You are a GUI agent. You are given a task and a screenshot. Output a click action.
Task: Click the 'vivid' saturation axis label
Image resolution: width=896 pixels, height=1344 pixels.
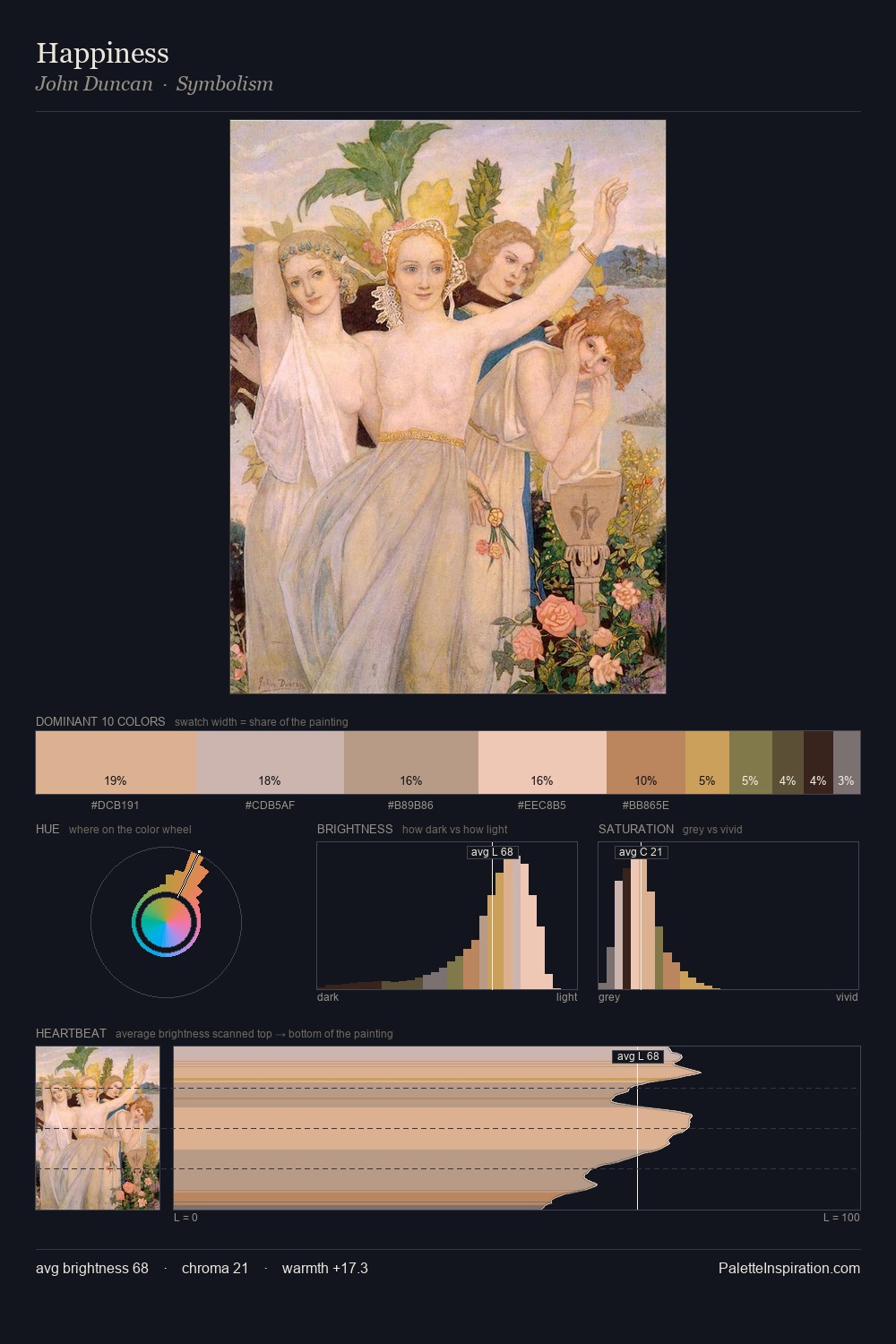[x=847, y=997]
